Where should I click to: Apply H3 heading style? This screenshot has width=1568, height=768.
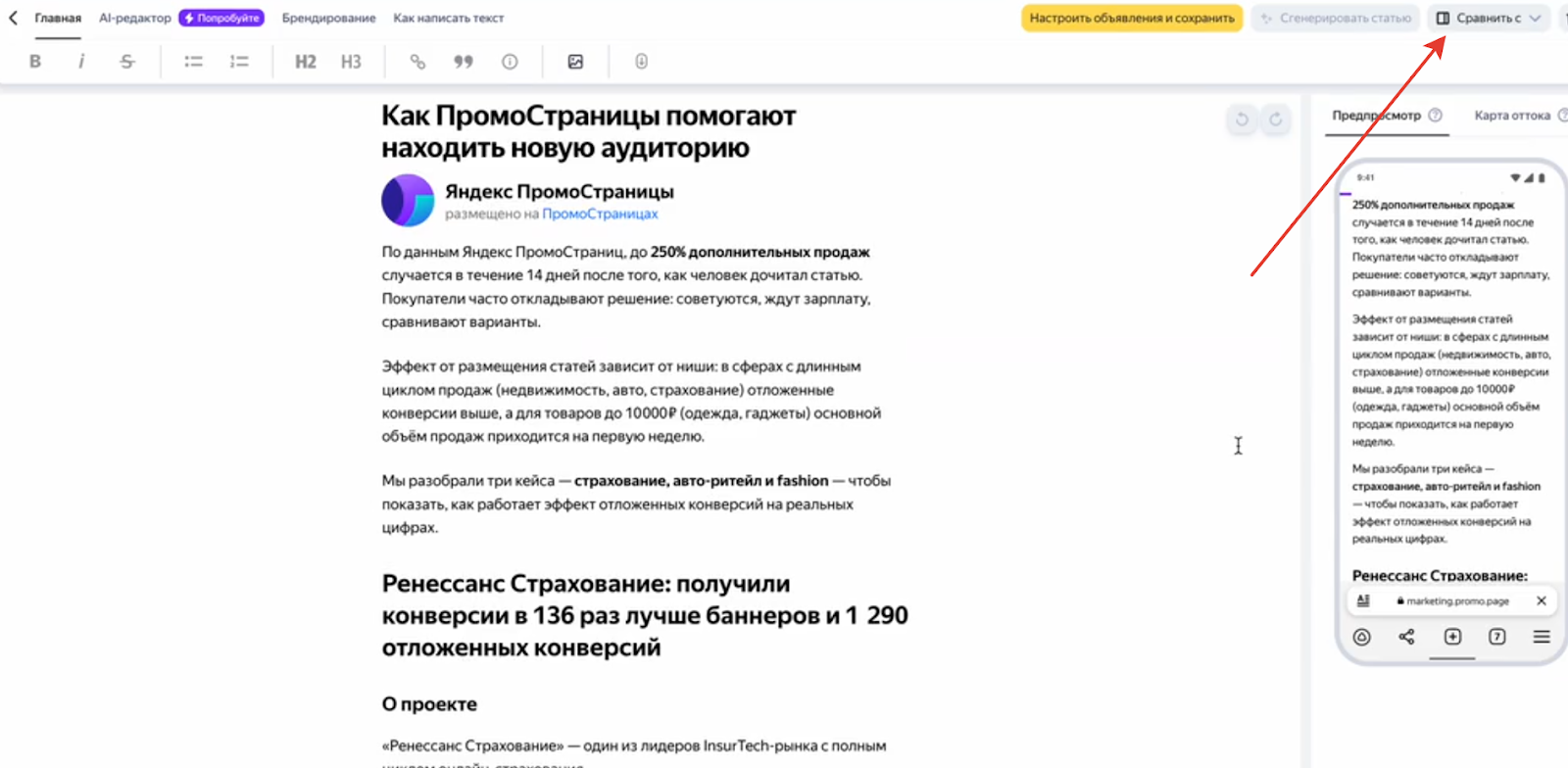tap(351, 62)
